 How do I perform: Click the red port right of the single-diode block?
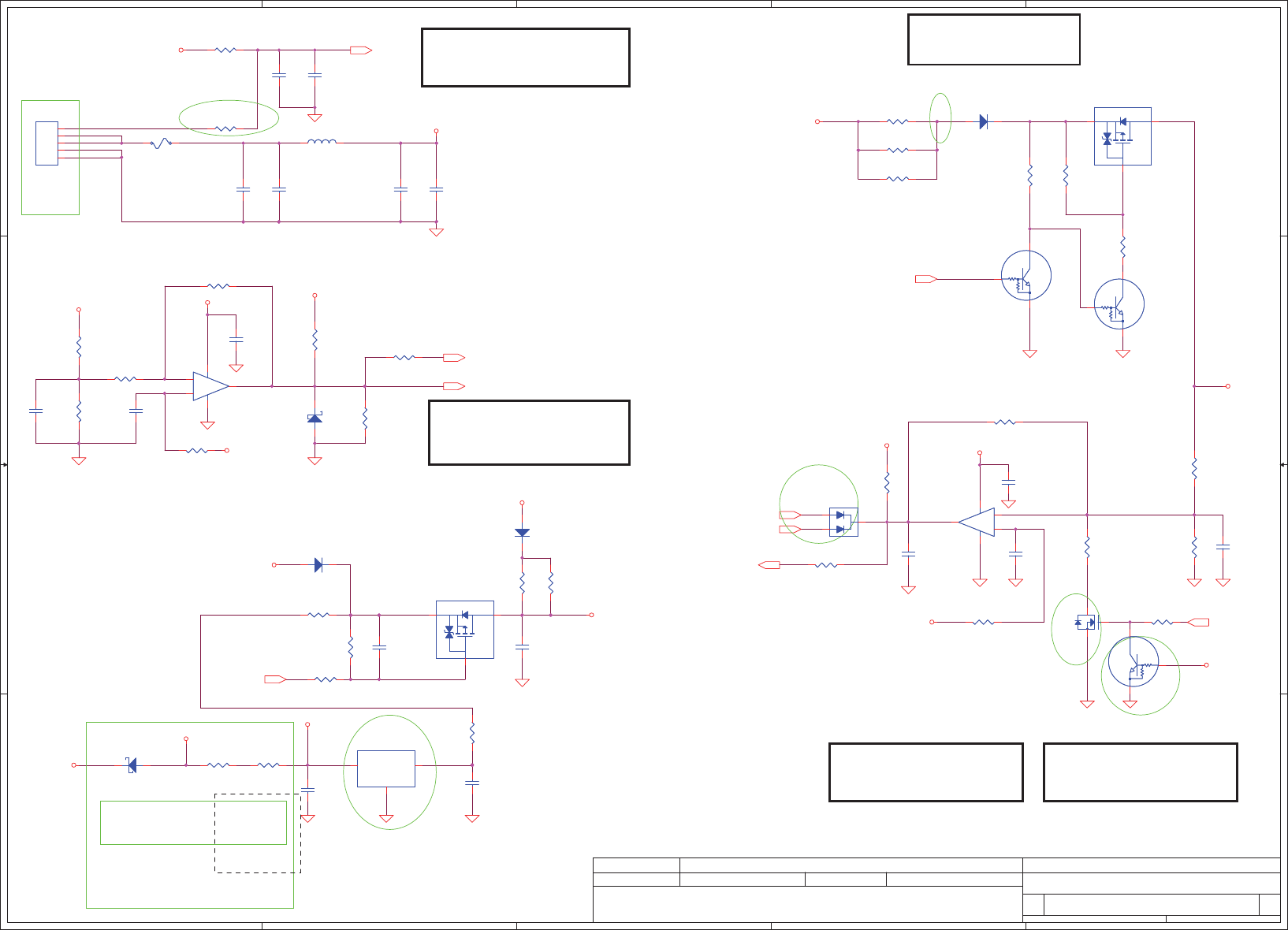tap(1198, 623)
